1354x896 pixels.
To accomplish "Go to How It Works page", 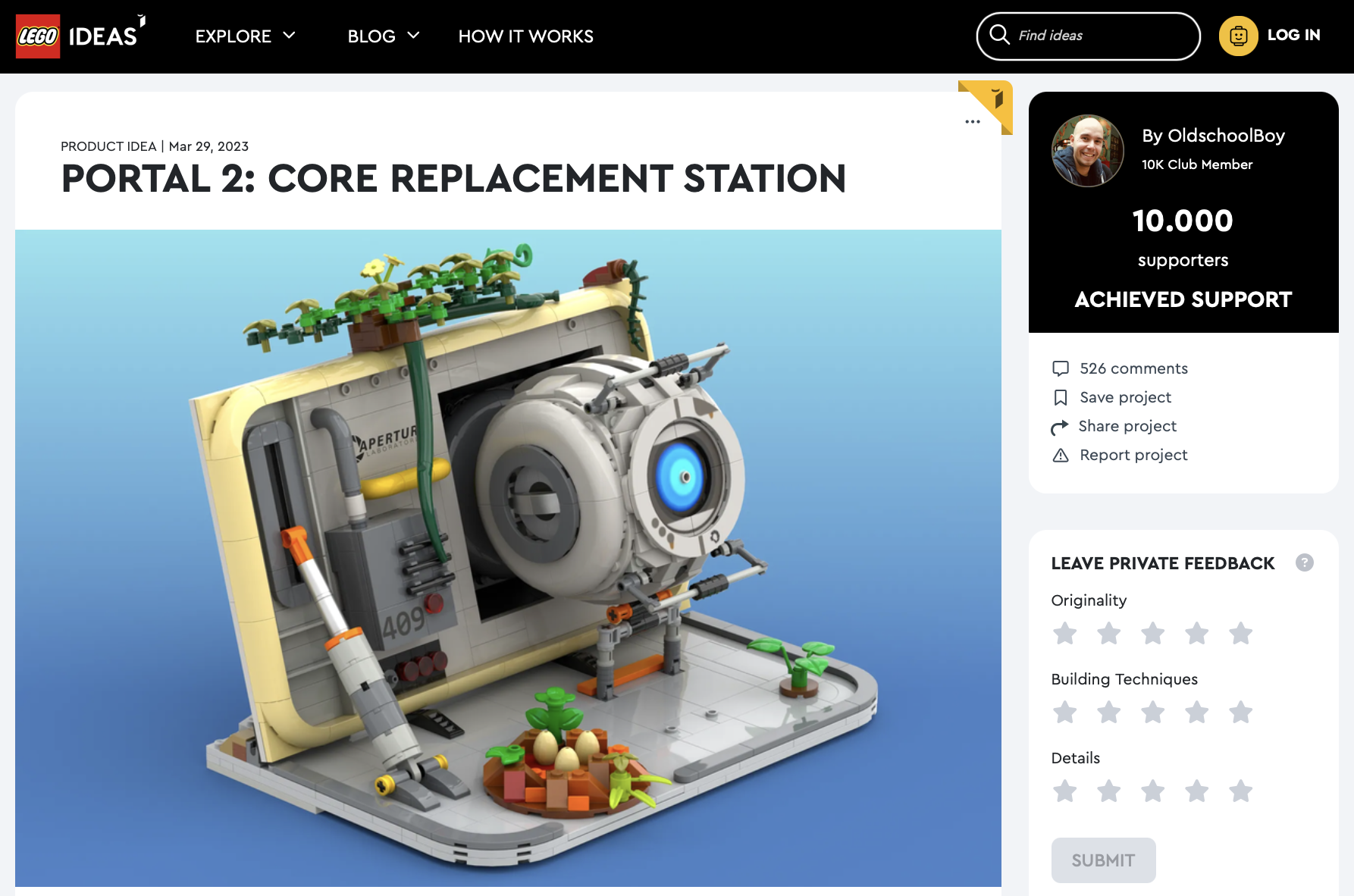I will 525,36.
